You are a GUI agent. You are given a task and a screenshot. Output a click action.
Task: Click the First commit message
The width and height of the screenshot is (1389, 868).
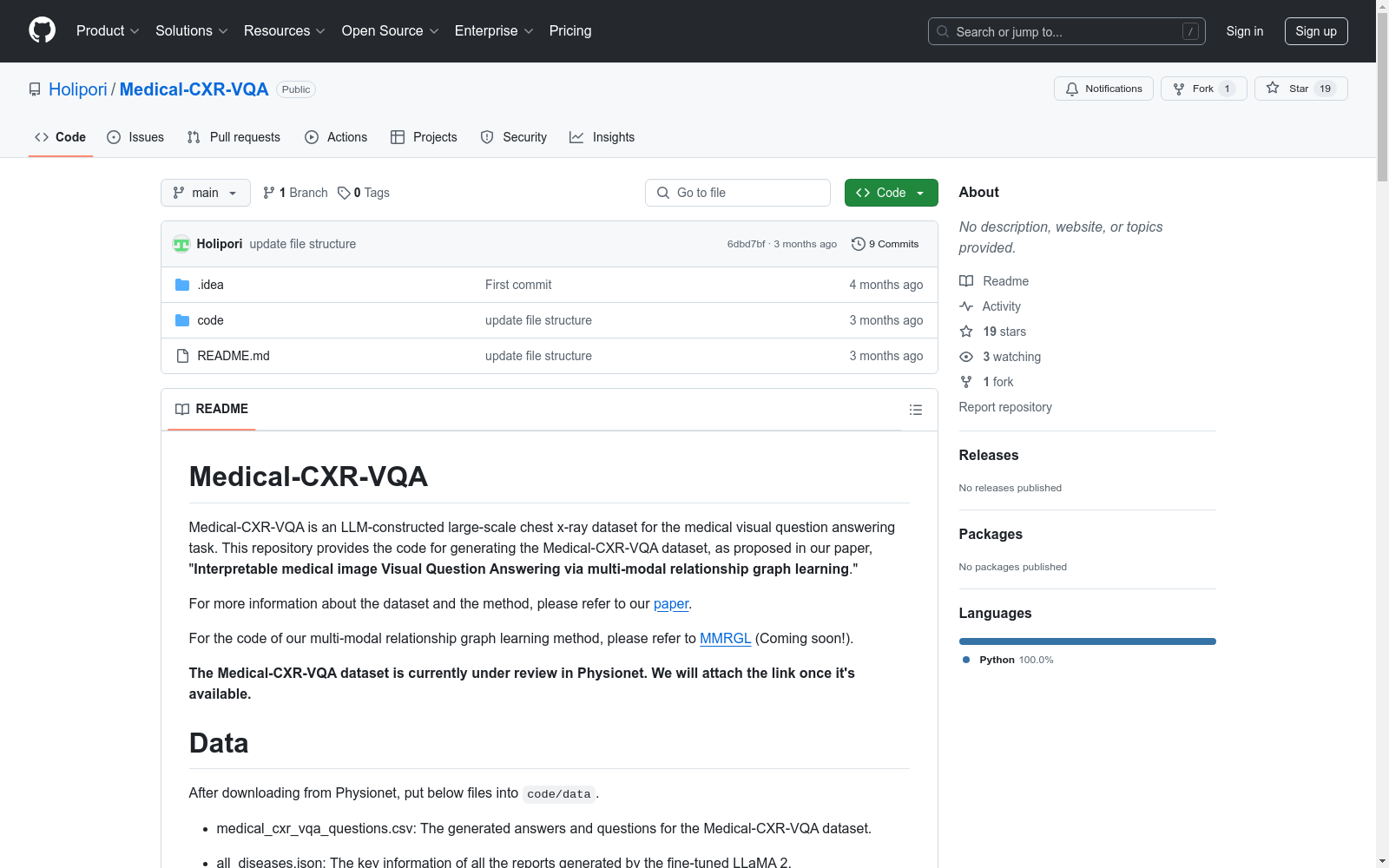[x=518, y=285]
